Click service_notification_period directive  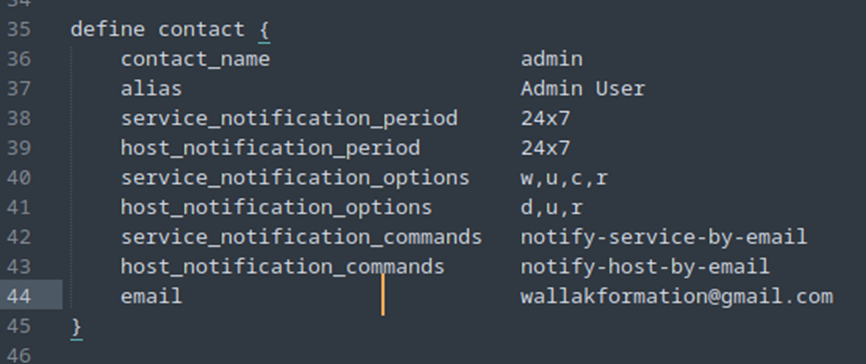[x=289, y=119]
